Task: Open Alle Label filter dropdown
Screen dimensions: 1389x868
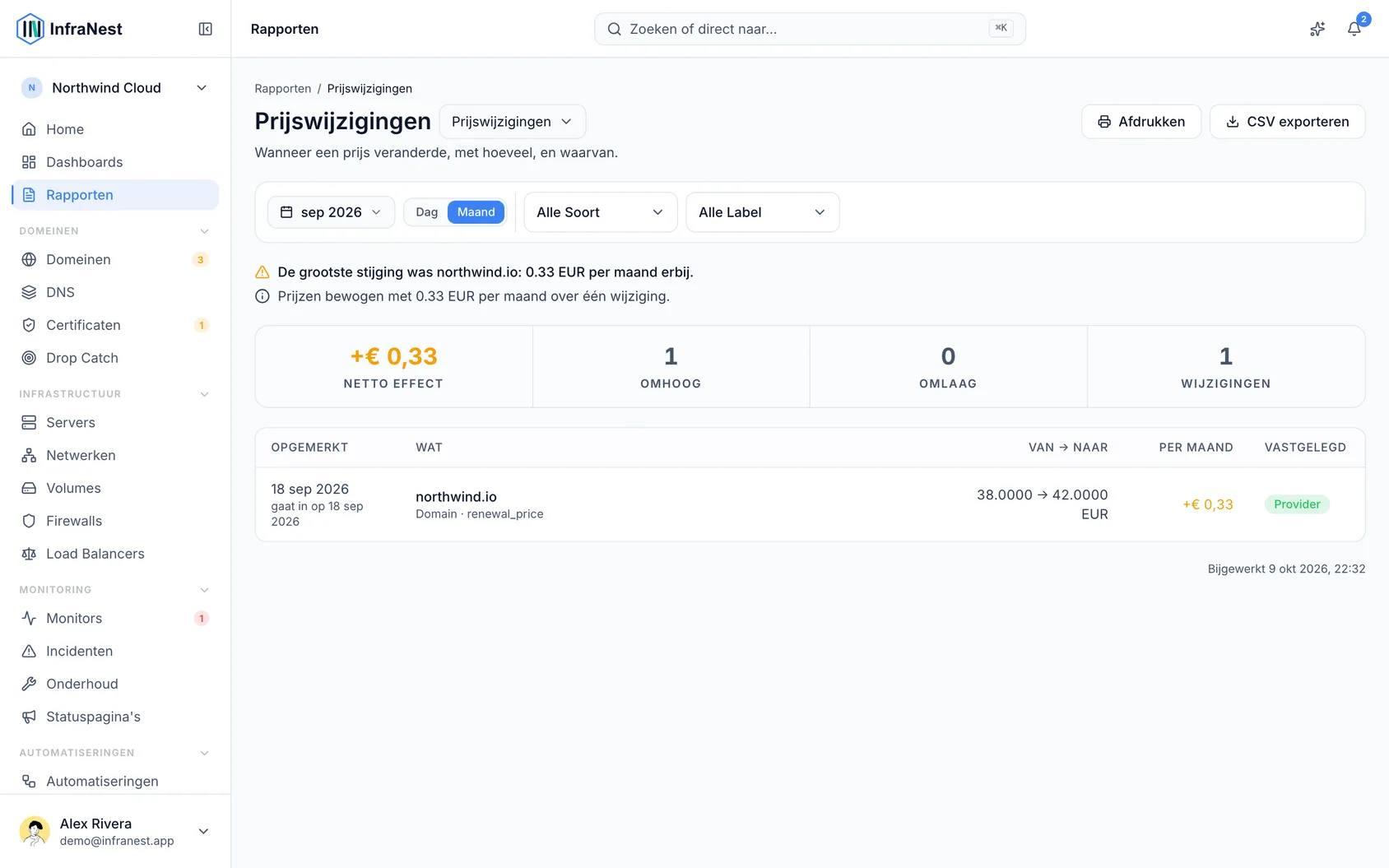Action: click(762, 212)
